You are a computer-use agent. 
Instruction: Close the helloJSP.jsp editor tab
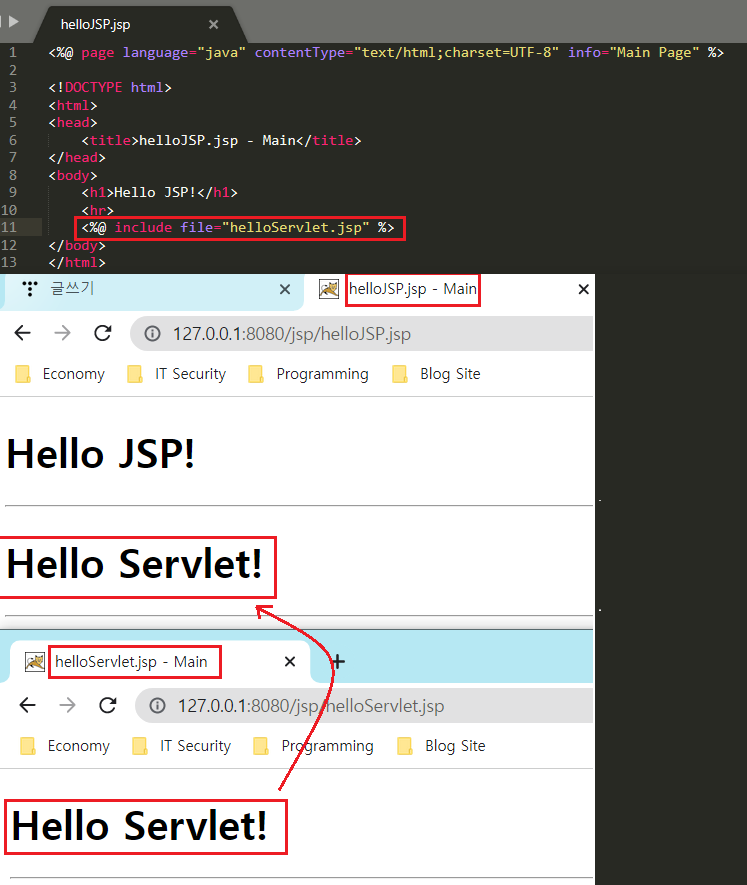click(x=213, y=24)
